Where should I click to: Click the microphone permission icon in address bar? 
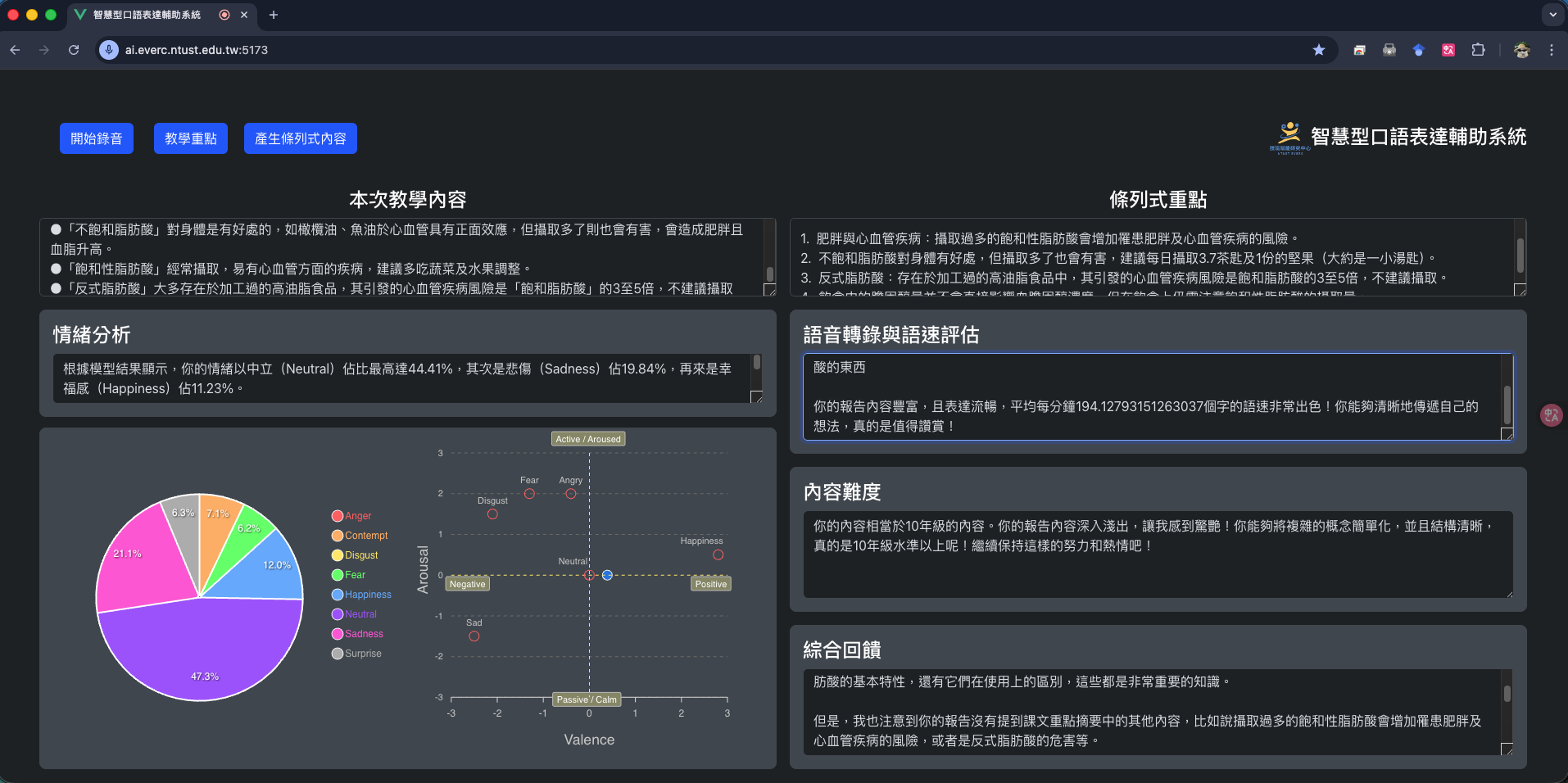point(109,50)
